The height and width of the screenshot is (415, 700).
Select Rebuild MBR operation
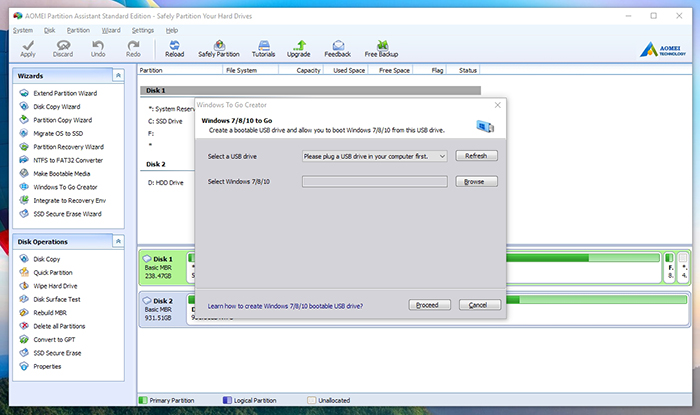pyautogui.click(x=50, y=313)
